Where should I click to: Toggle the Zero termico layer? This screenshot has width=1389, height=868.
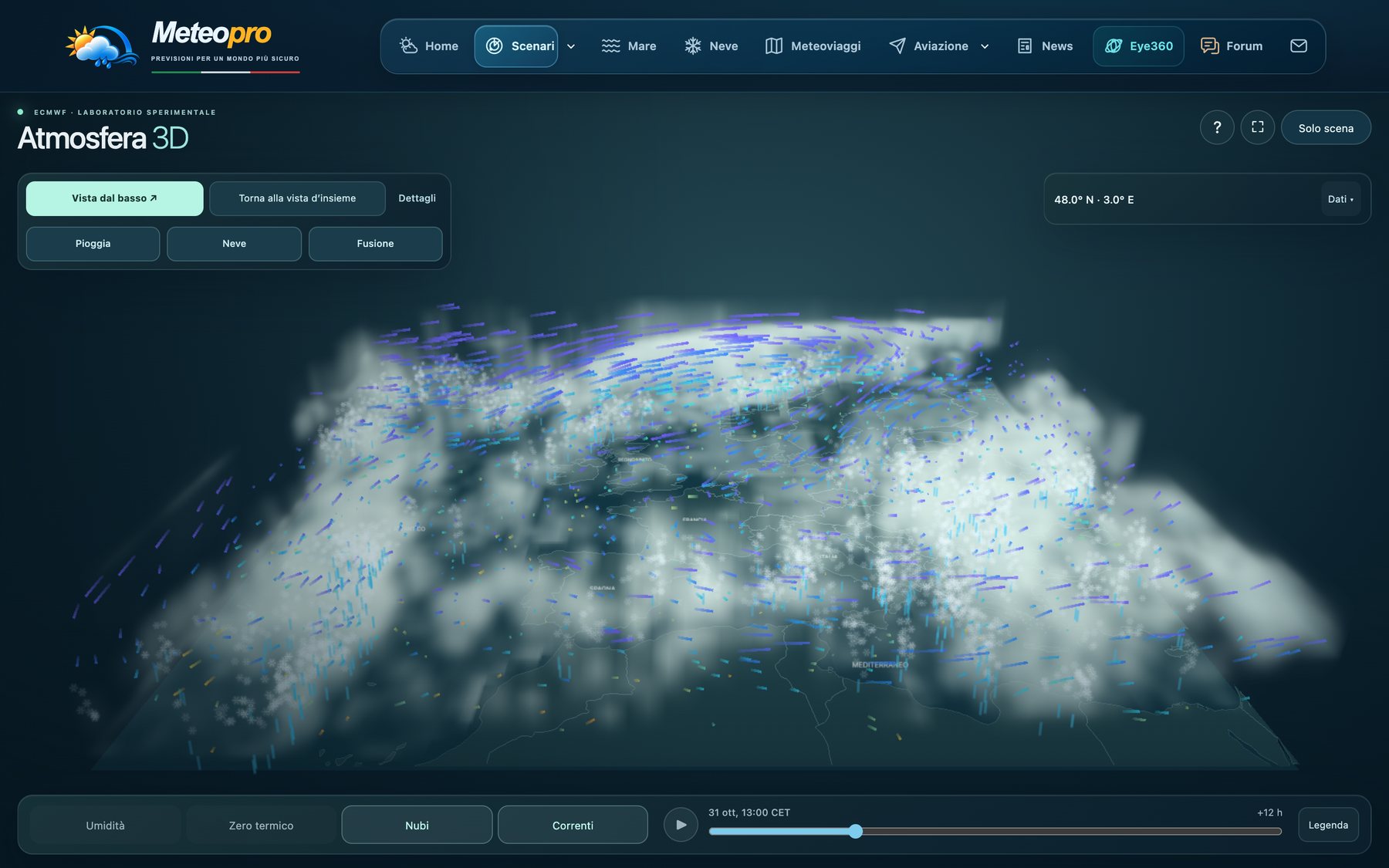[x=262, y=826]
